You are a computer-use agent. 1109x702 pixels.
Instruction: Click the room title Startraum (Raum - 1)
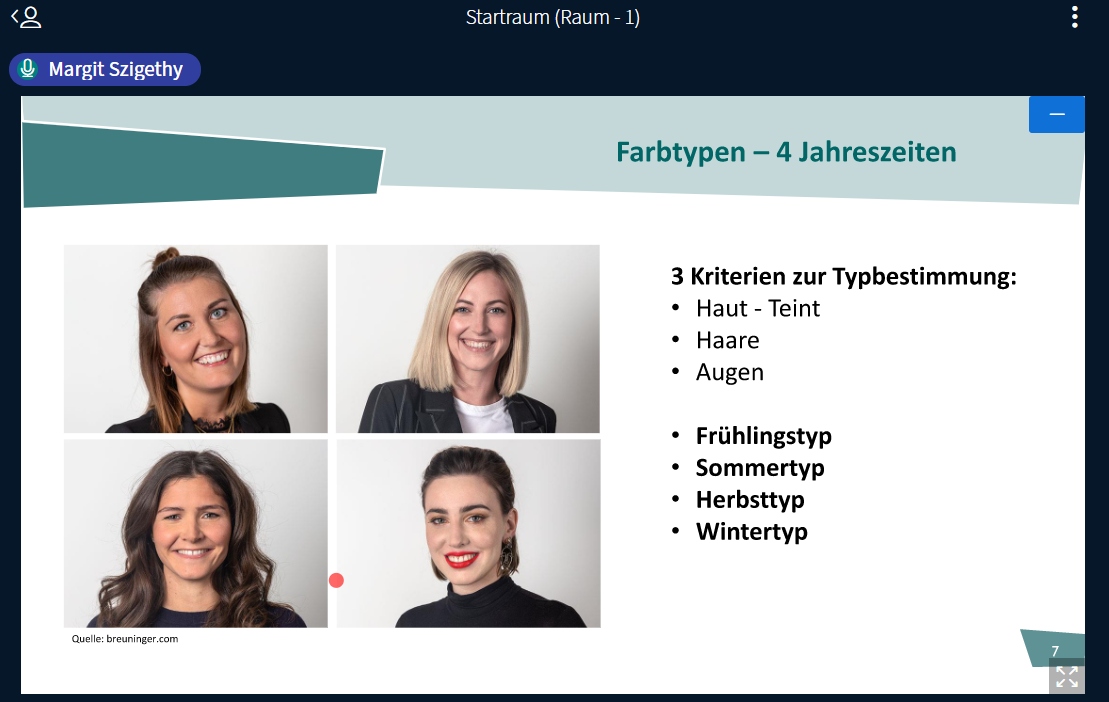click(x=553, y=17)
